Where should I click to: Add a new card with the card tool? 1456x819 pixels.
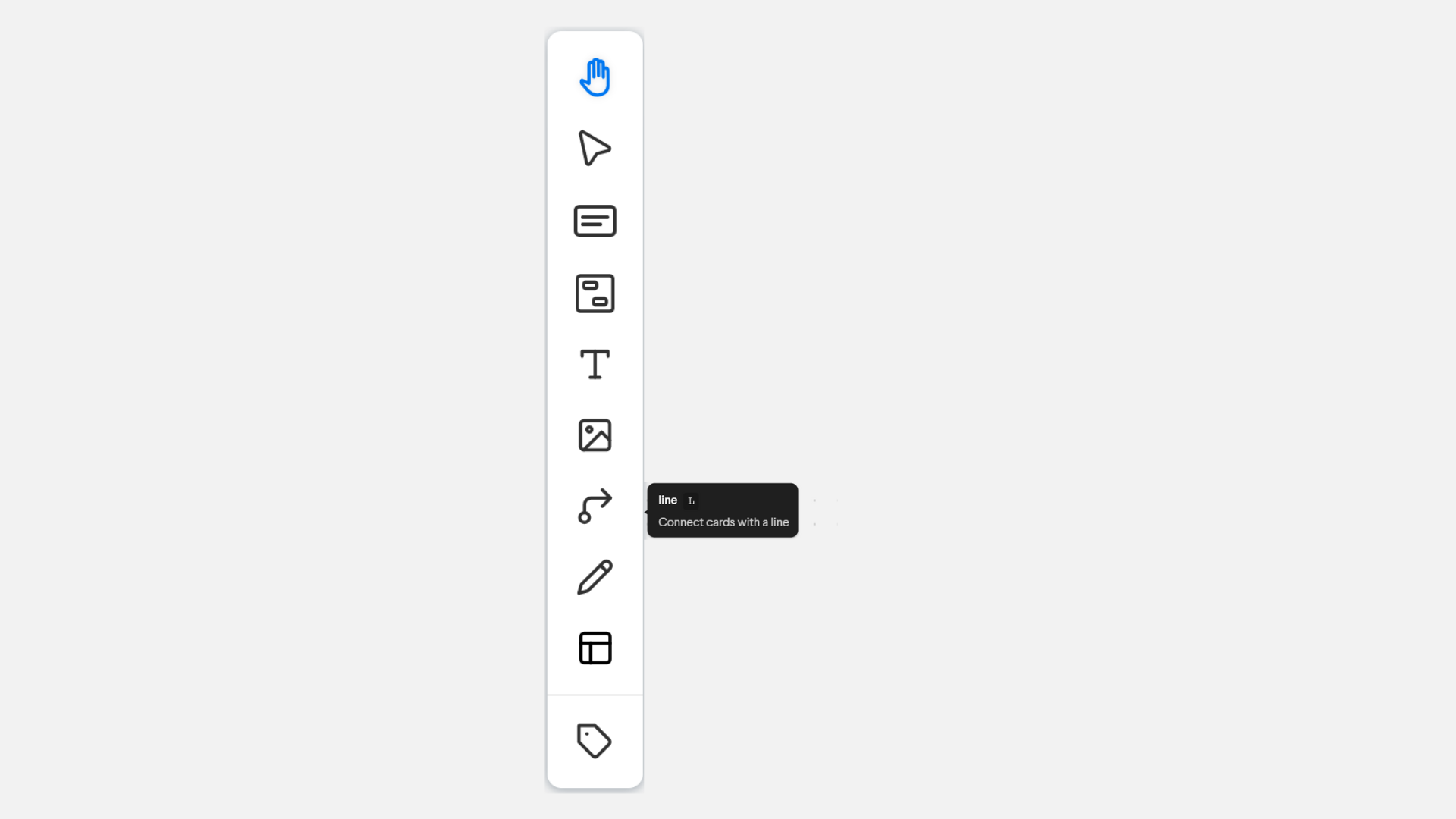click(595, 221)
